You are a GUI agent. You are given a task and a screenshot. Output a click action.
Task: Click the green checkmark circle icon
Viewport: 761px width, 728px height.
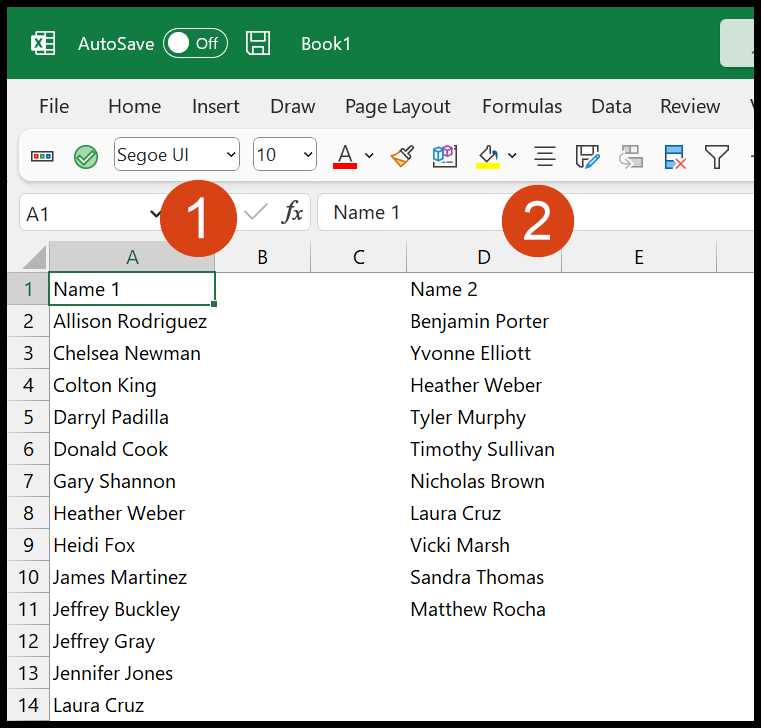[86, 156]
